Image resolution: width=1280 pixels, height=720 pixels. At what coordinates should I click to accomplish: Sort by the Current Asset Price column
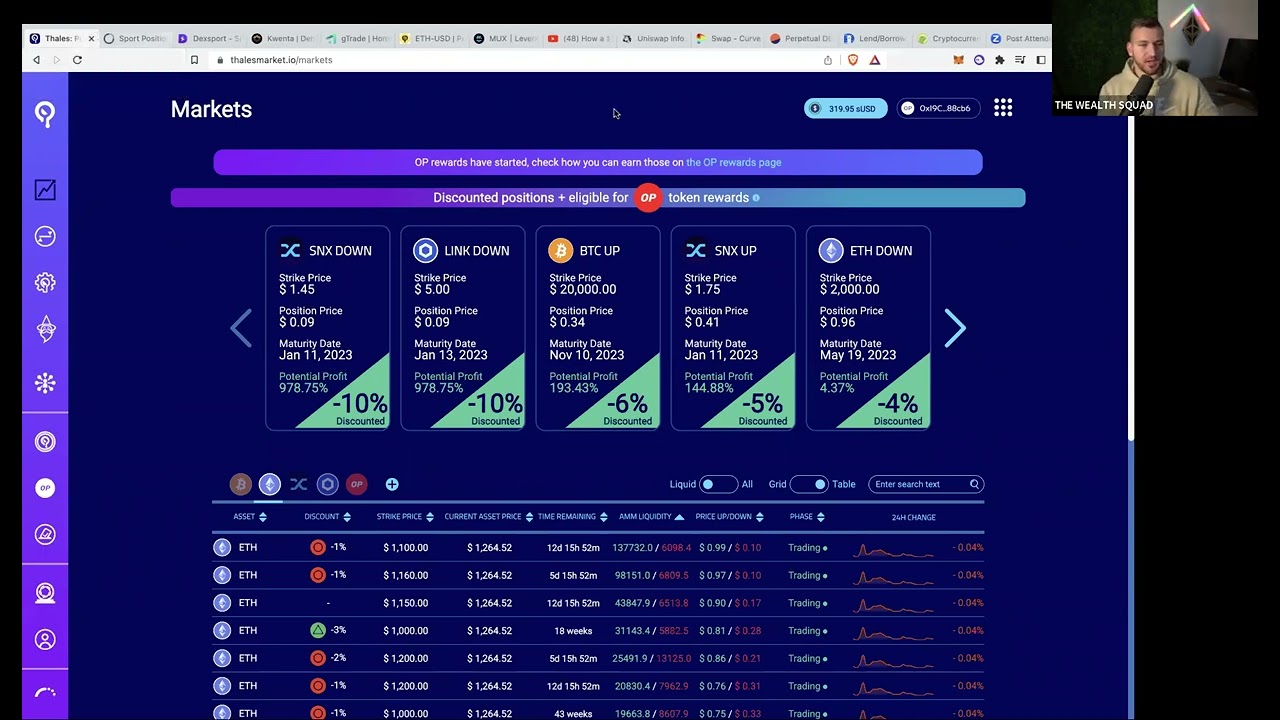point(489,517)
